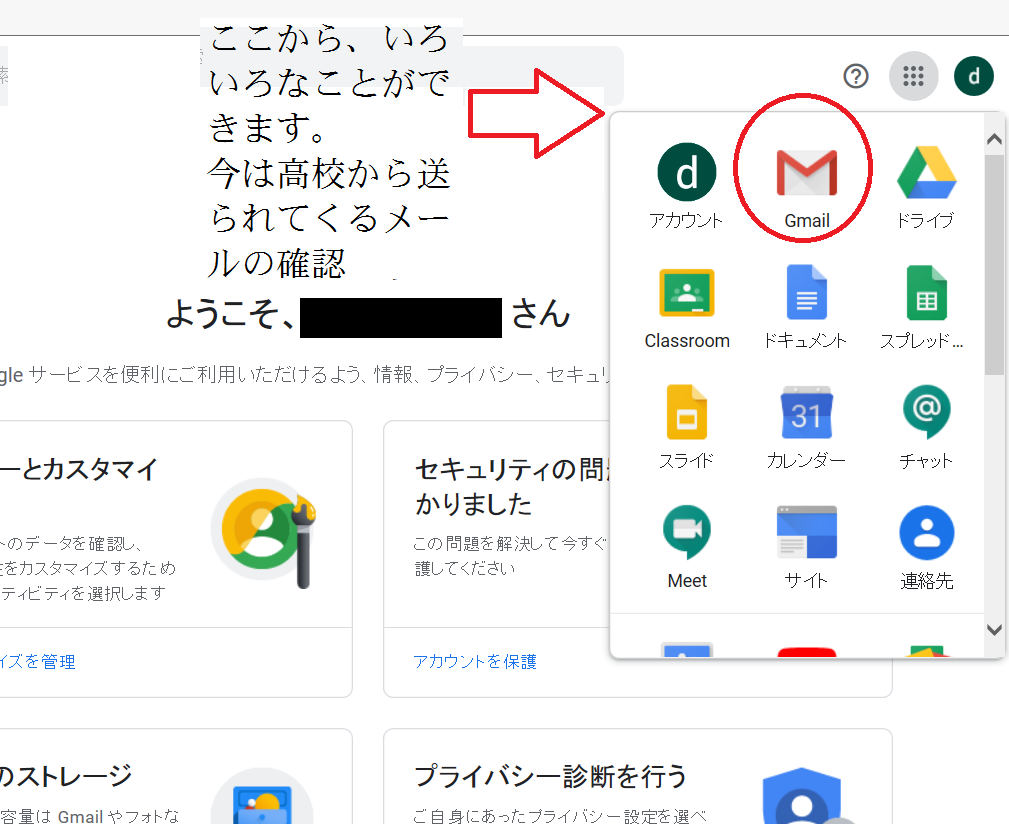Viewport: 1009px width, 825px height.
Task: Open the account avatar at top right
Action: coord(974,76)
